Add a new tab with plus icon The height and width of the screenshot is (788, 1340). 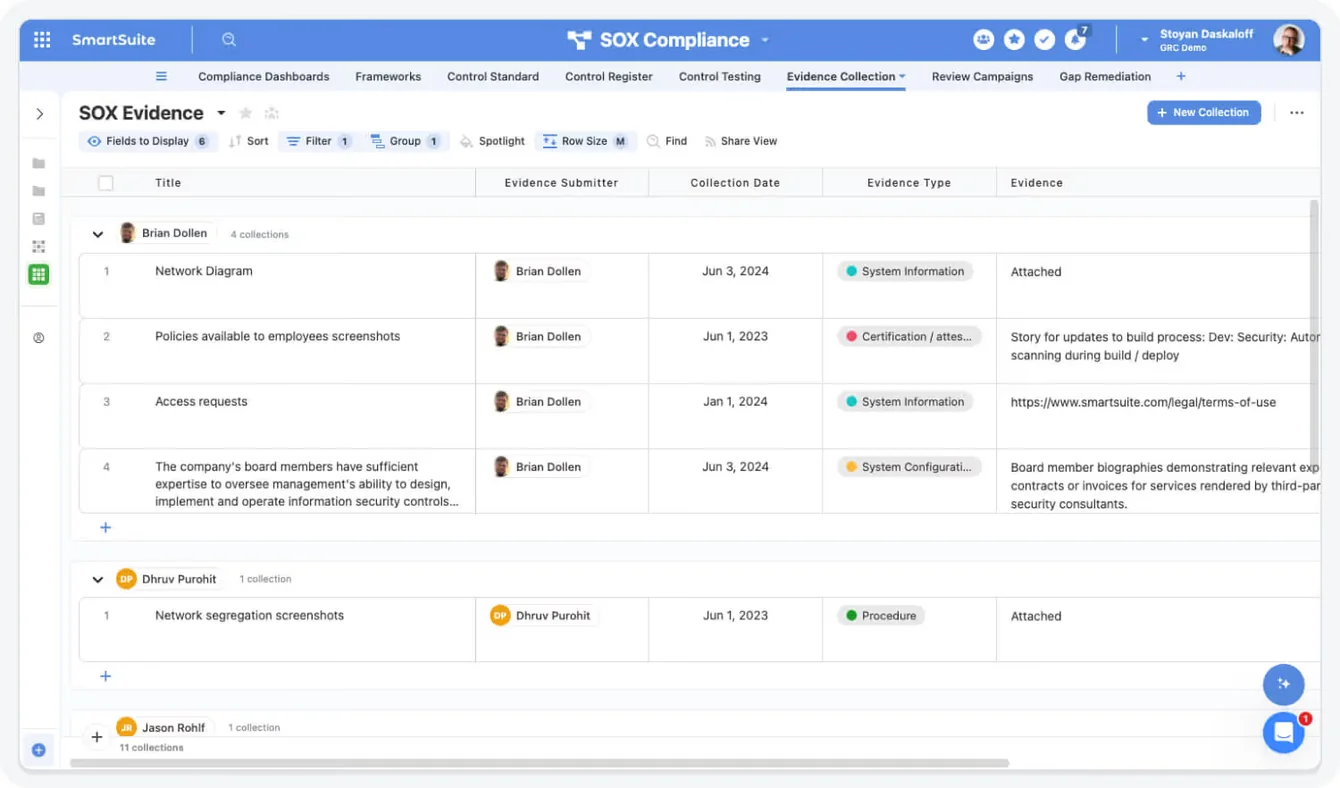1181,76
